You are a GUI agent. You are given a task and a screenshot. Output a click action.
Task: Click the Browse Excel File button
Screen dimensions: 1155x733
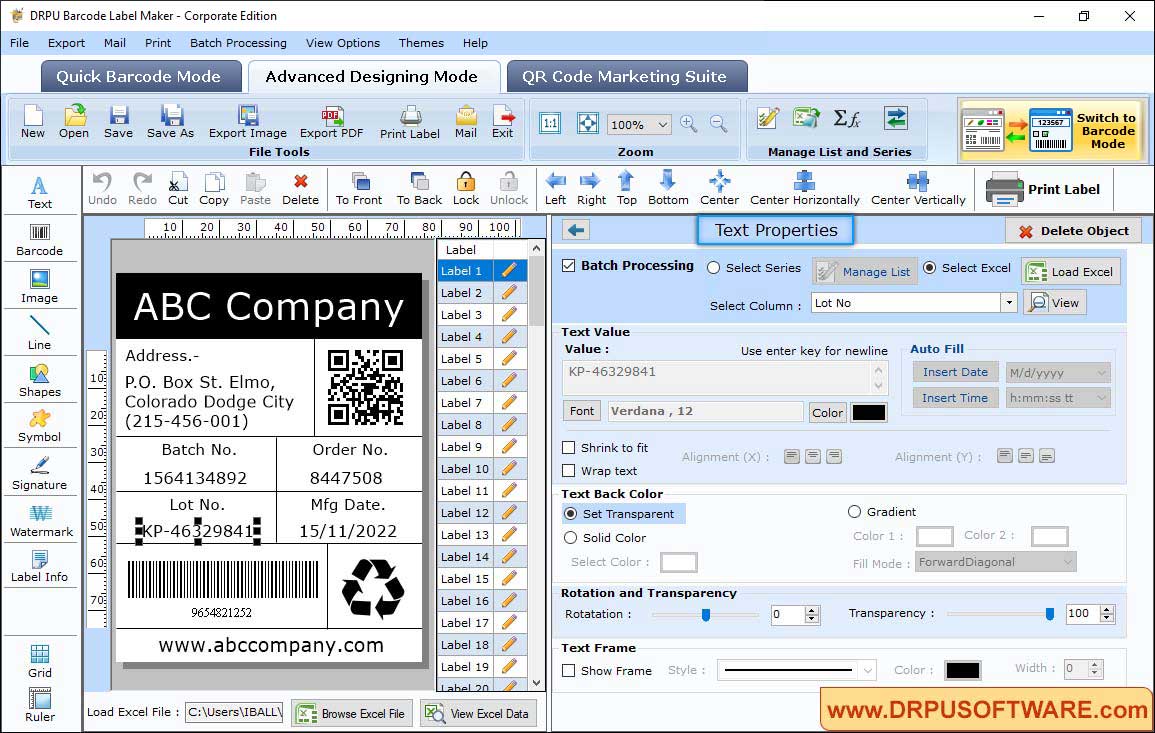tap(351, 713)
